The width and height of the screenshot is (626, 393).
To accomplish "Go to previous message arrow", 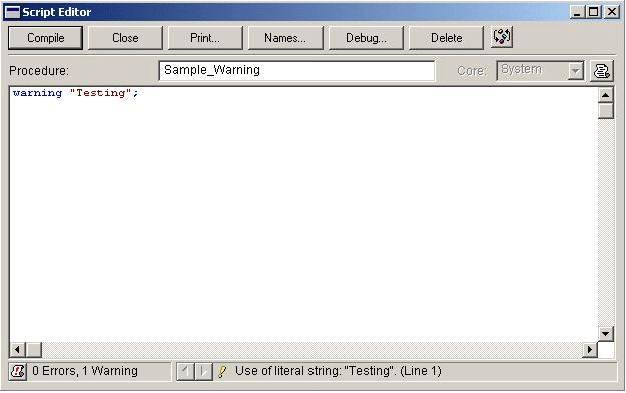I will 186,372.
